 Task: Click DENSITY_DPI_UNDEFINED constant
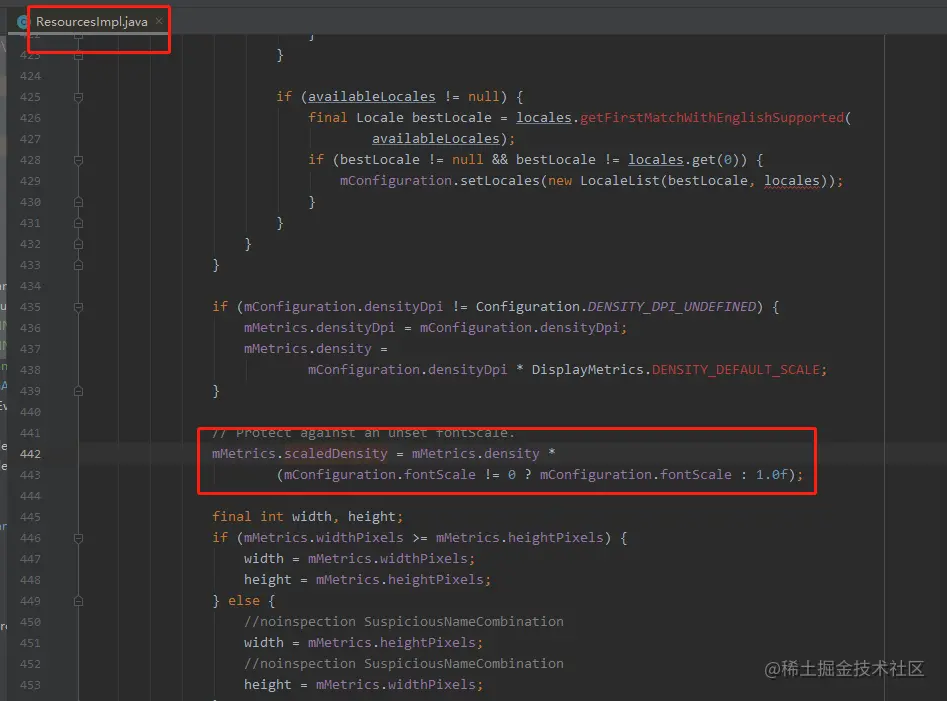(671, 307)
